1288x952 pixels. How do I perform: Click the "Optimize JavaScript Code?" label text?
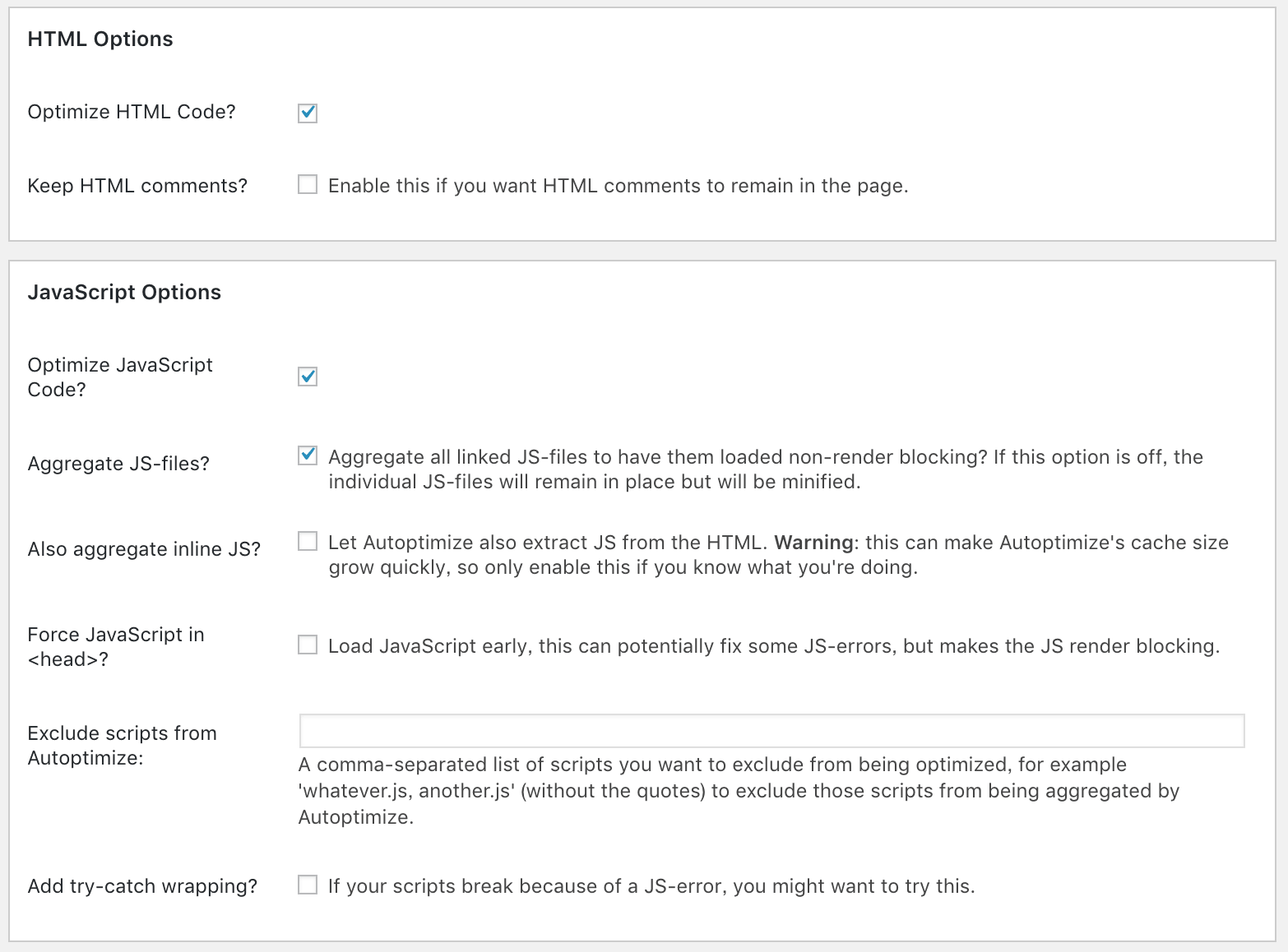click(120, 377)
